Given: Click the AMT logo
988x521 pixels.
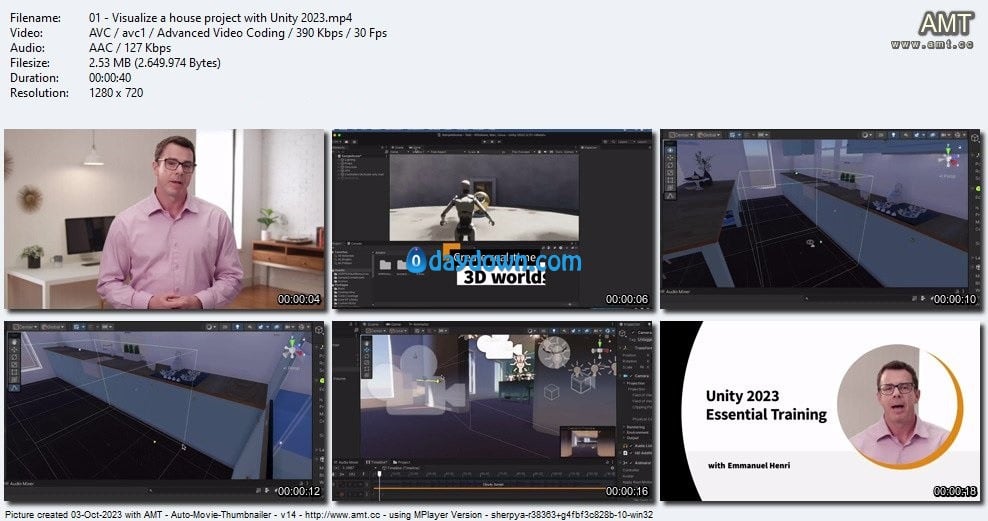Looking at the screenshot, I should 946,24.
